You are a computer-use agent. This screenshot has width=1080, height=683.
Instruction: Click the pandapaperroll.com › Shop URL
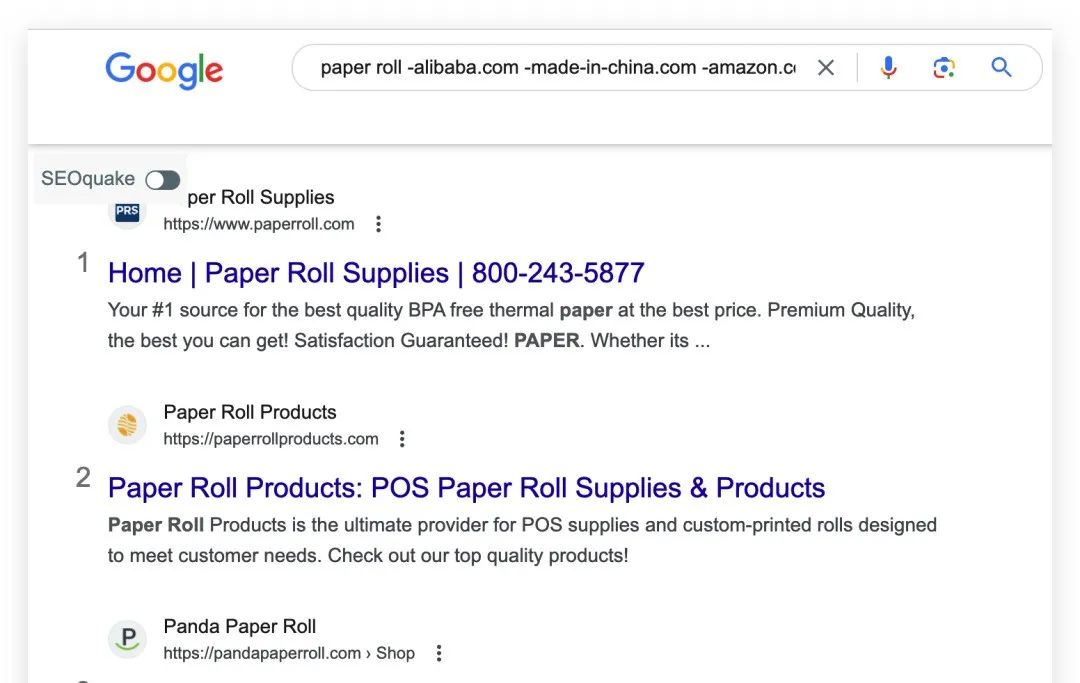(x=289, y=653)
